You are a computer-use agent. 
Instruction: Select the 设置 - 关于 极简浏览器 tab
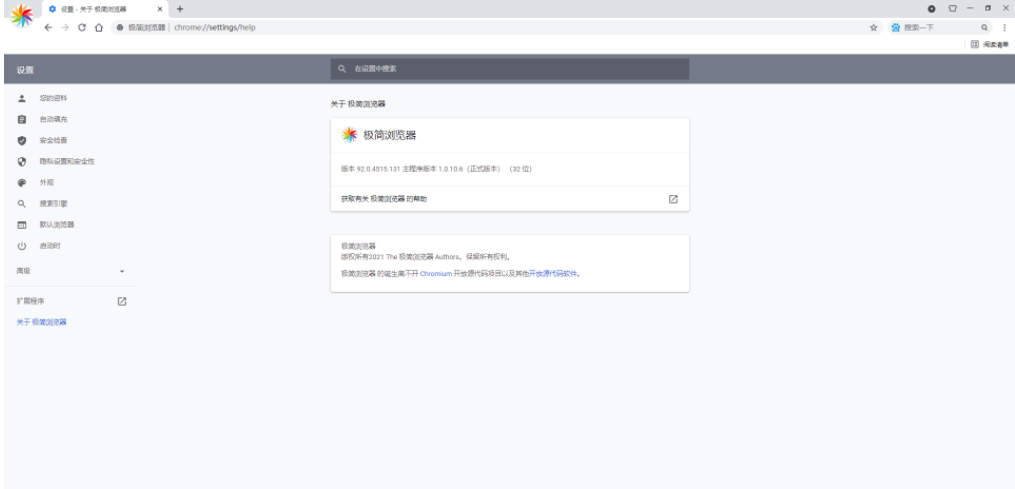[x=104, y=9]
